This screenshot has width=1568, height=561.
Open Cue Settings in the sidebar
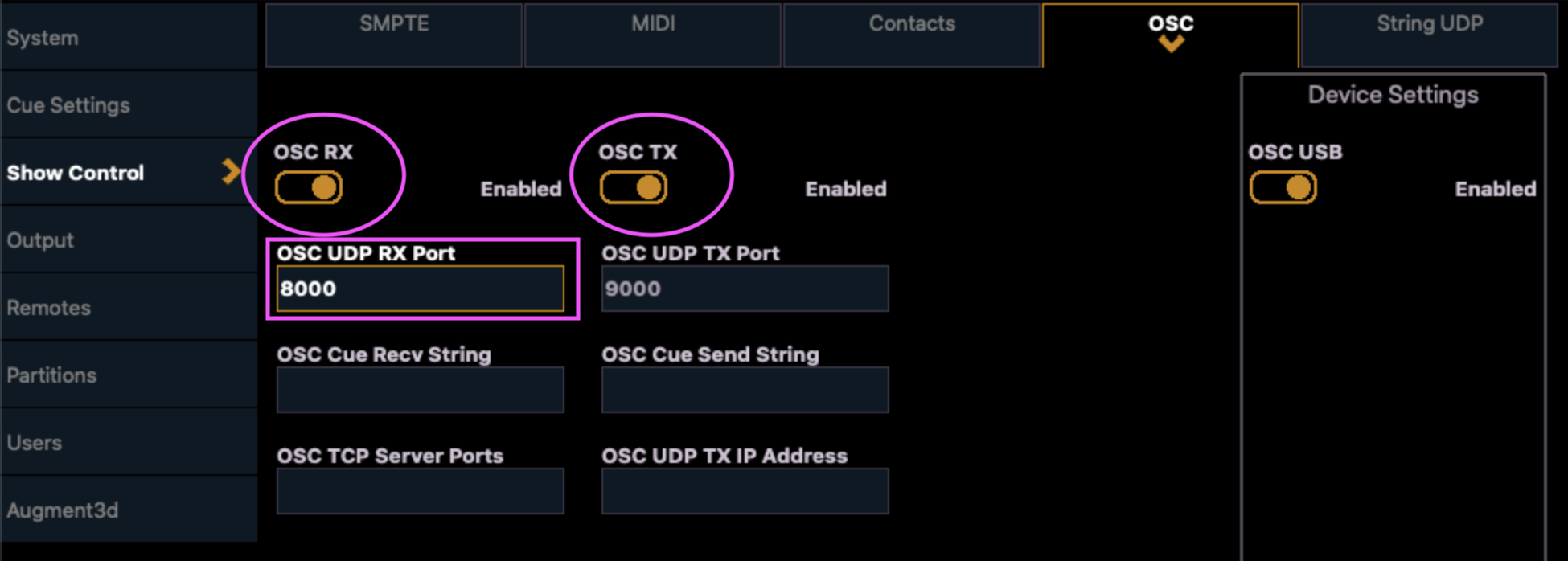point(68,104)
